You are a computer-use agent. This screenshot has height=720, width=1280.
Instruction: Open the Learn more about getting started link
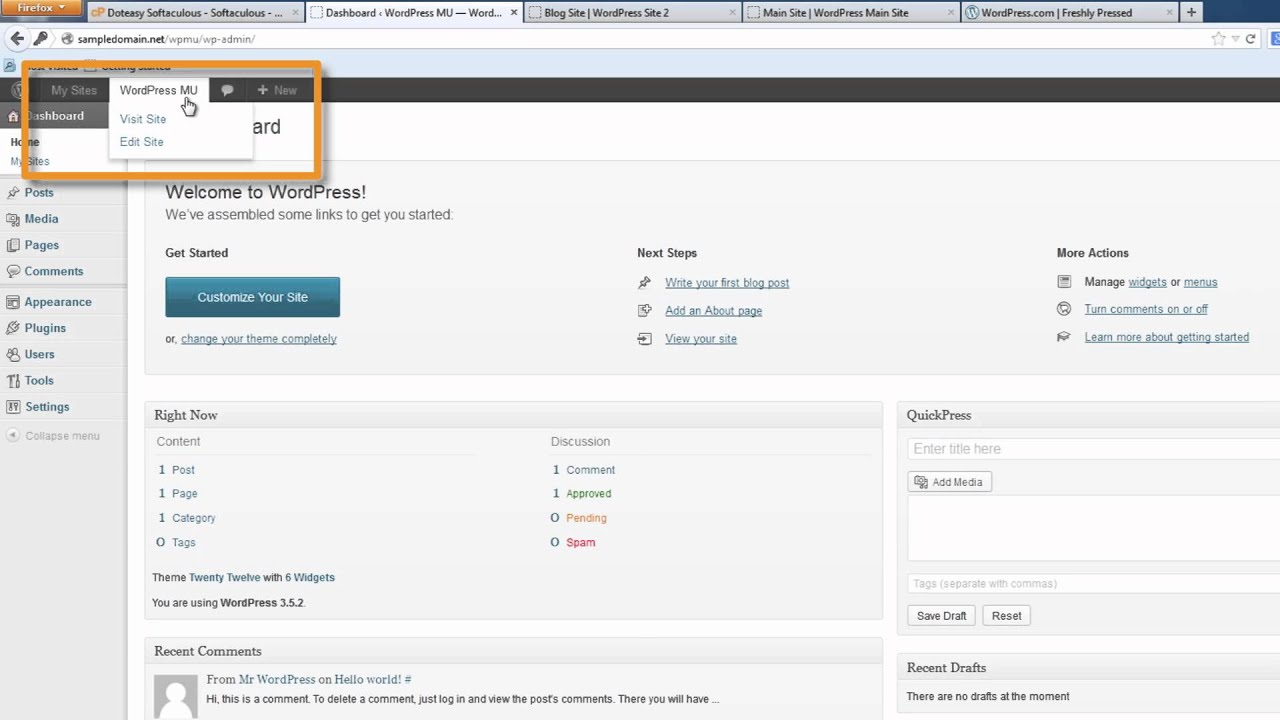click(1166, 337)
